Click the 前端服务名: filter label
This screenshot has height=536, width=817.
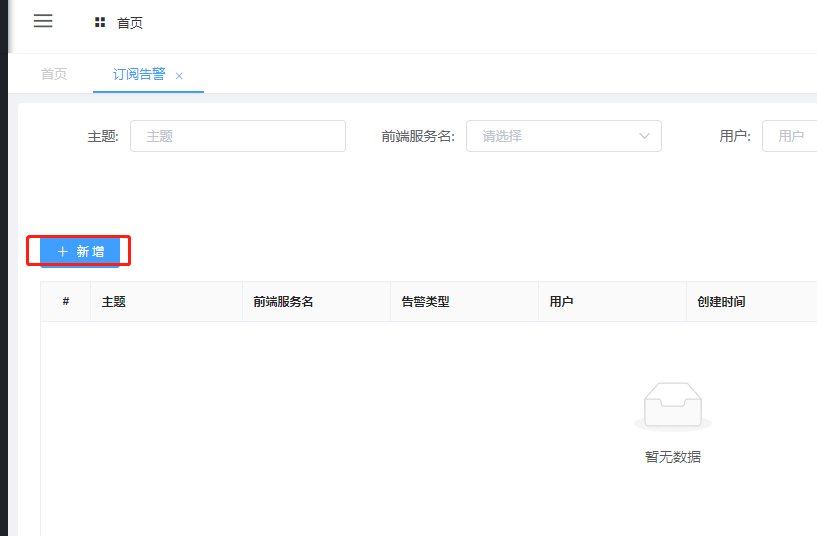pyautogui.click(x=418, y=136)
